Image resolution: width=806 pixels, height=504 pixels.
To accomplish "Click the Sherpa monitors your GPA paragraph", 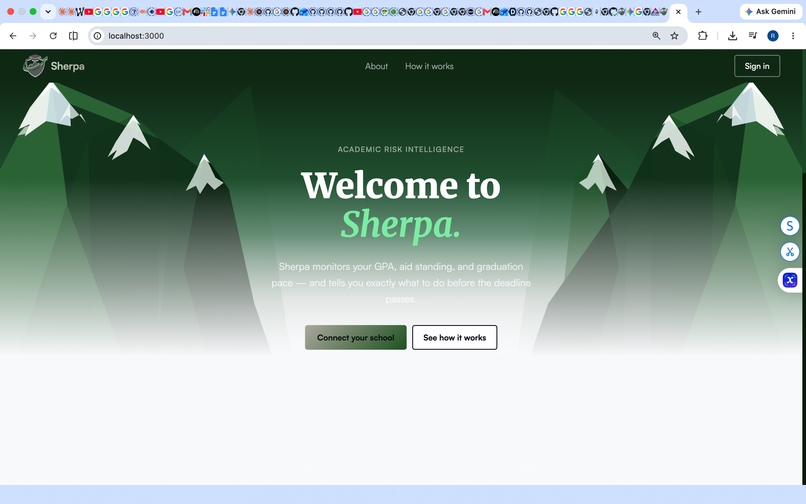I will coord(401,283).
